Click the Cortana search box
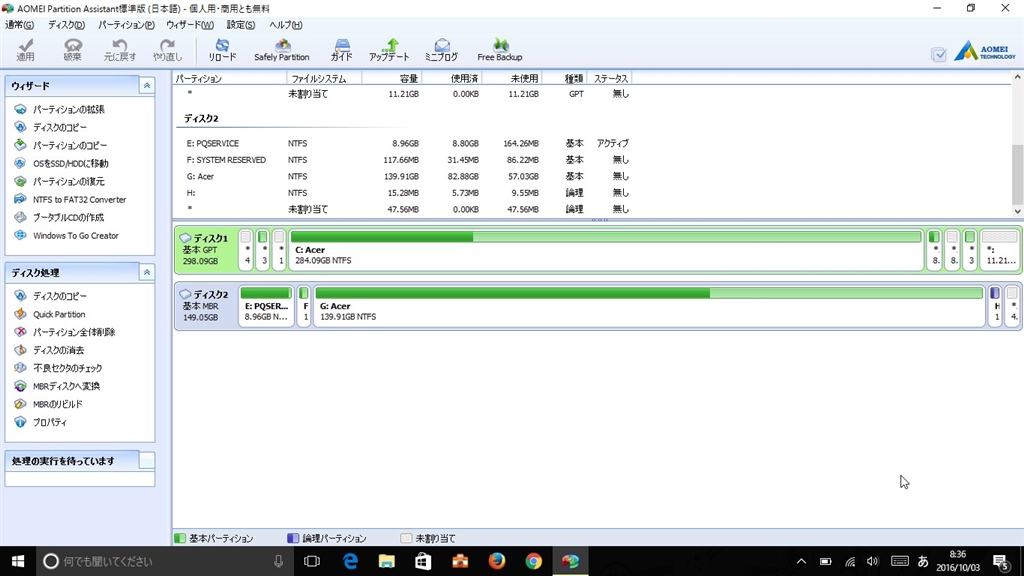 (x=163, y=561)
